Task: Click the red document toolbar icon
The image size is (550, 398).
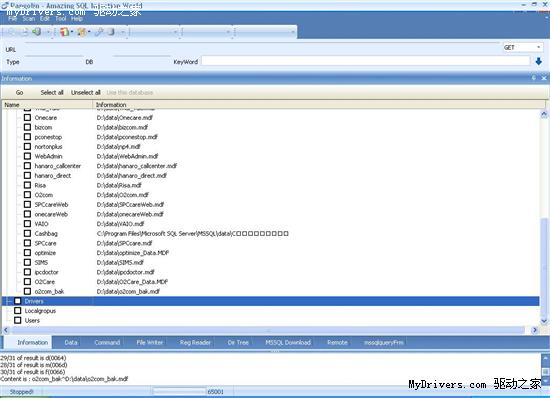Action: point(64,32)
